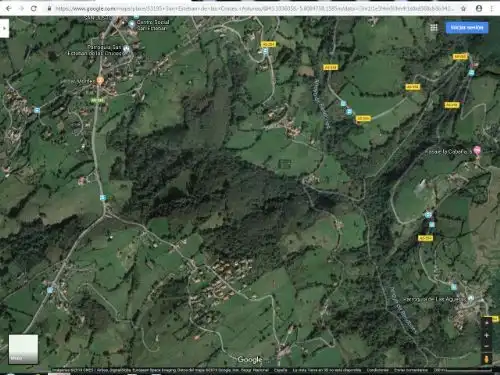Viewport: 500px width, 375px height.
Task: Reload the Google Maps page
Action: point(34,8)
